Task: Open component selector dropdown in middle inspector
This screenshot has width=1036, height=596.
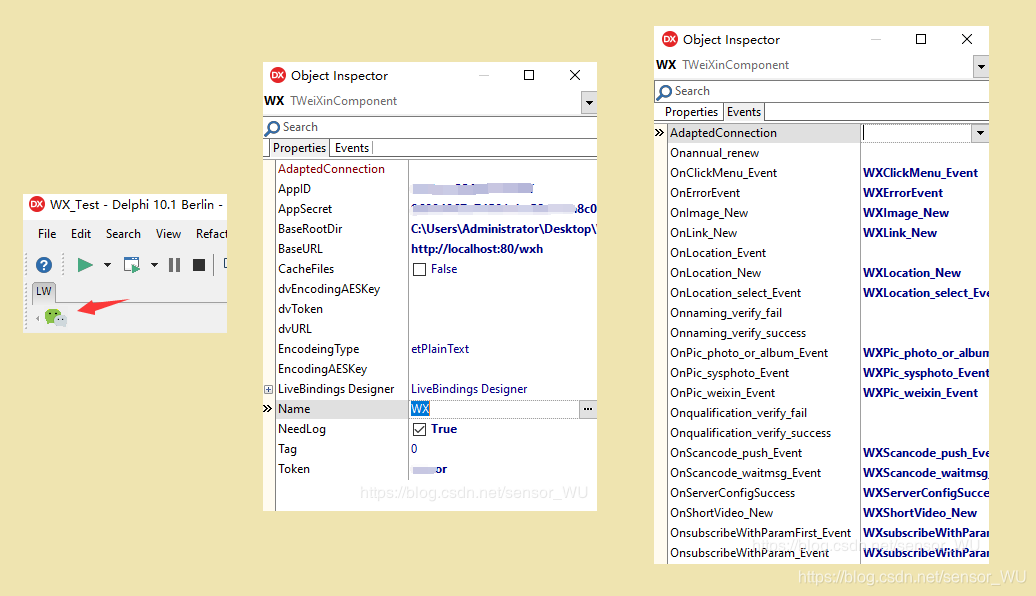Action: click(x=589, y=102)
